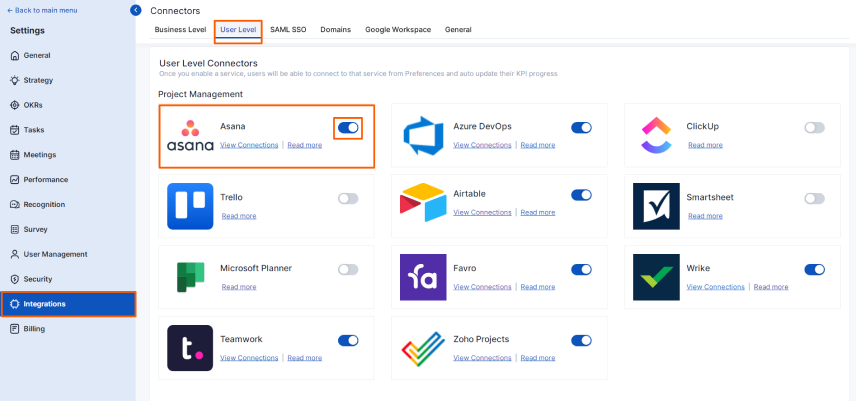Click Azure DevOps Read more link
Screen dimensions: 856x401
(538, 145)
